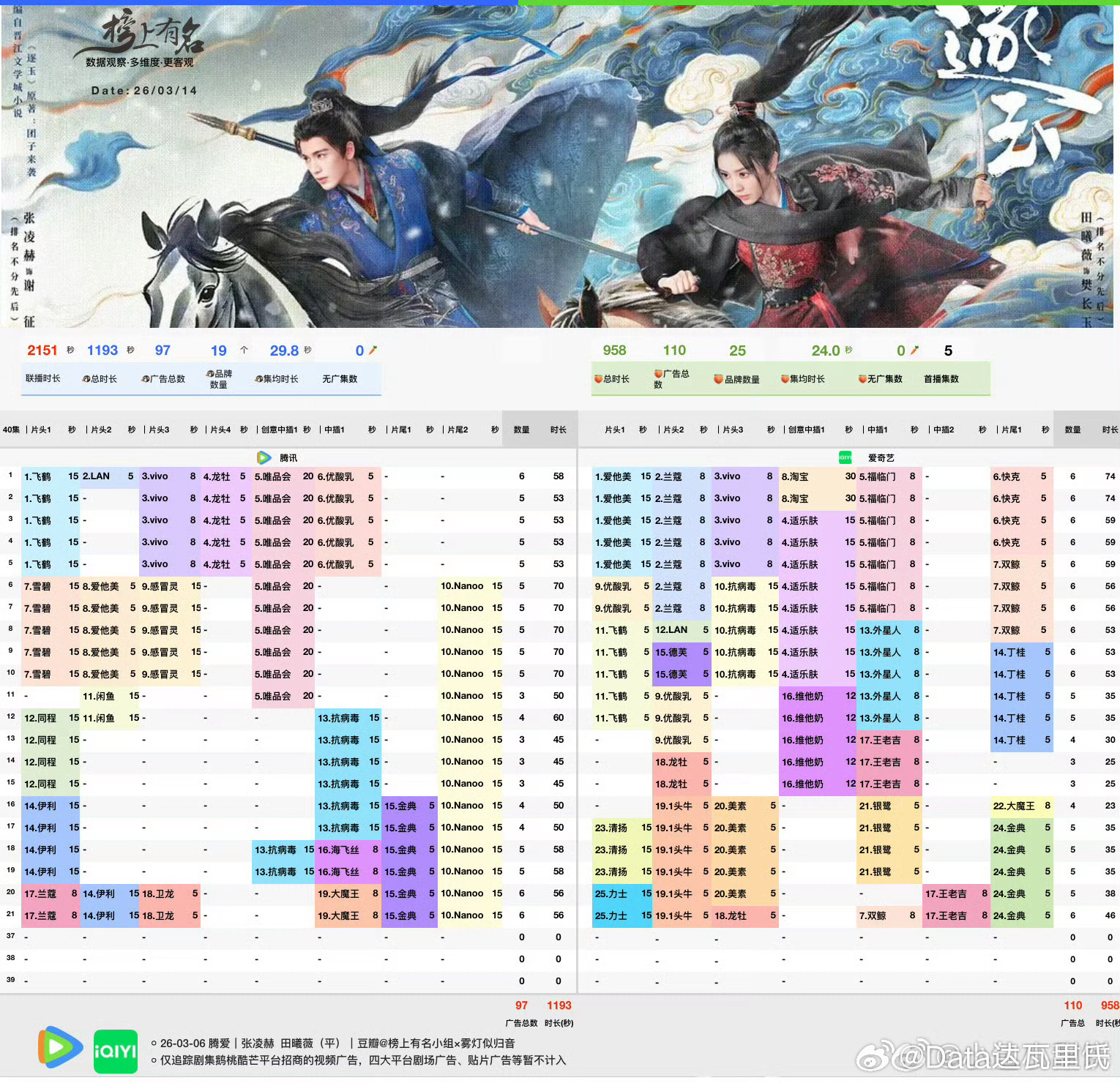Image resolution: width=1120 pixels, height=1083 pixels.
Task: Click the Date: 26/03/14 text
Action: [x=144, y=91]
